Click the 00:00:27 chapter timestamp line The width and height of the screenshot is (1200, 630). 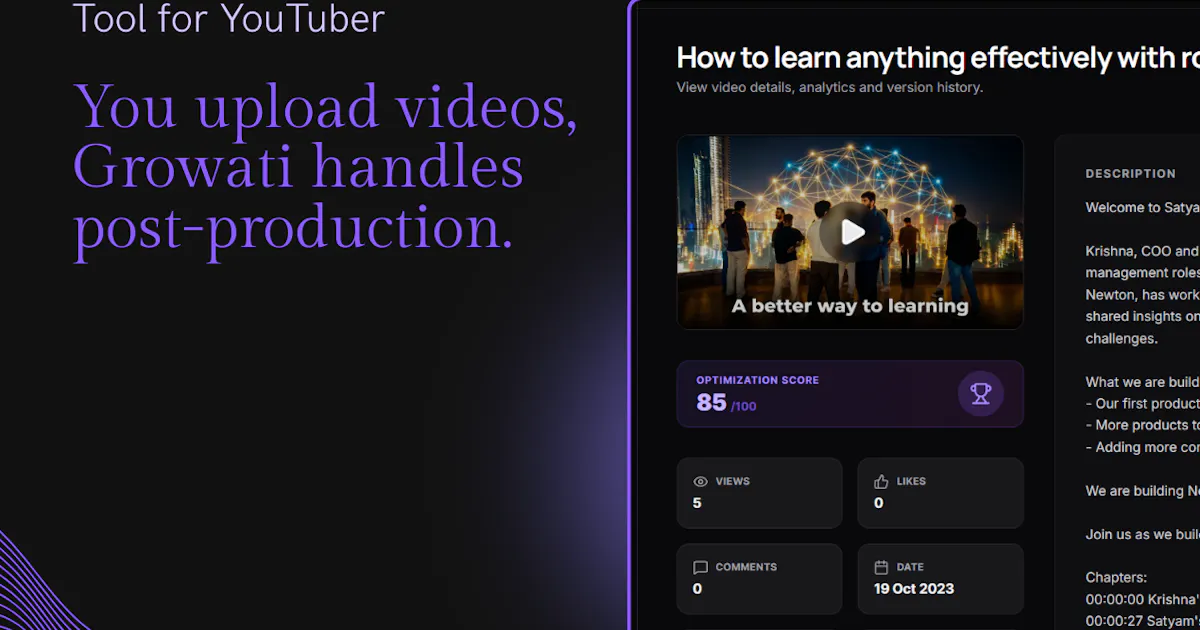pyautogui.click(x=1142, y=621)
